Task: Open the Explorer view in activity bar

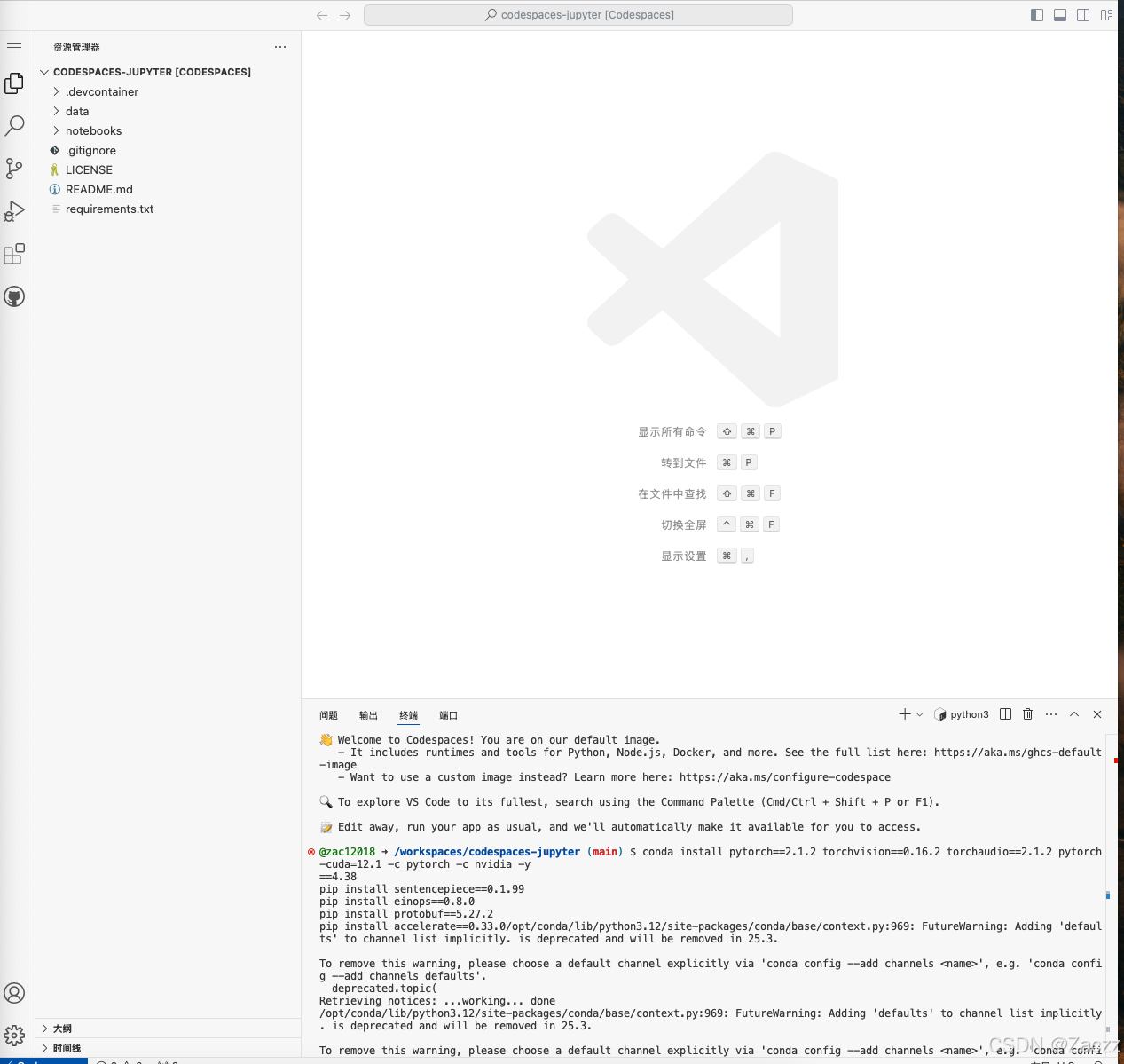Action: [x=14, y=83]
